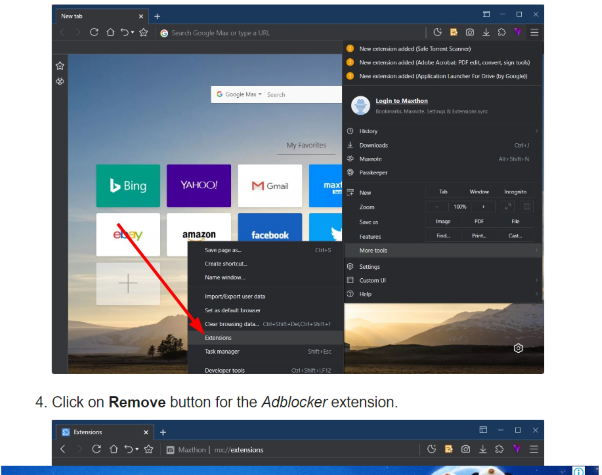This screenshot has width=602, height=475.
Task: Click the home icon in upper browser toolbar
Action: (112, 33)
